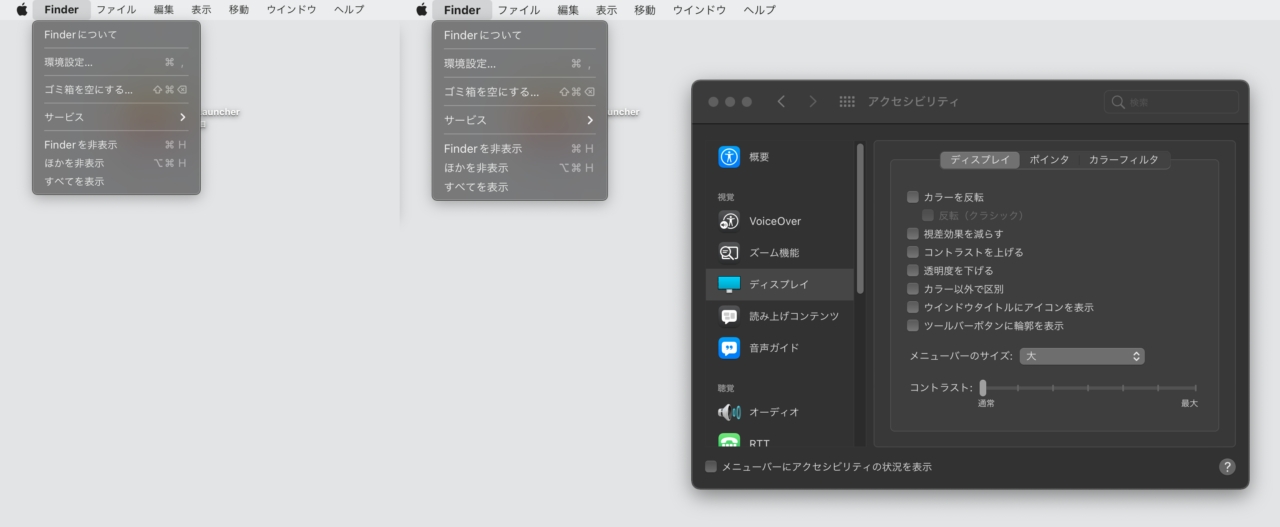The width and height of the screenshot is (1280, 527).
Task: Switch to the カラーフィルタ tab
Action: (x=1123, y=160)
